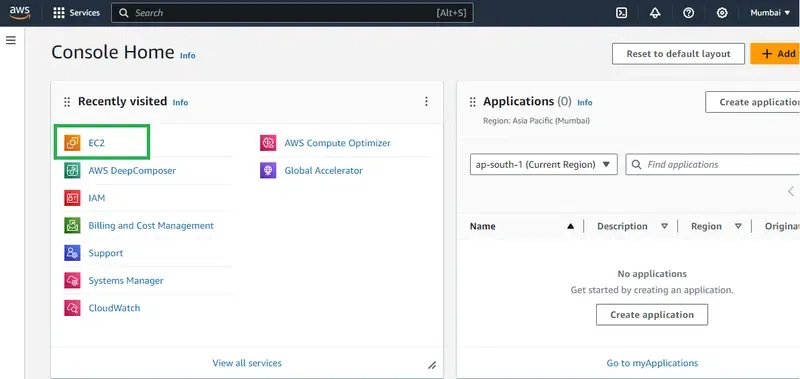The height and width of the screenshot is (379, 800).
Task: Open the settings gear icon
Action: tap(722, 13)
